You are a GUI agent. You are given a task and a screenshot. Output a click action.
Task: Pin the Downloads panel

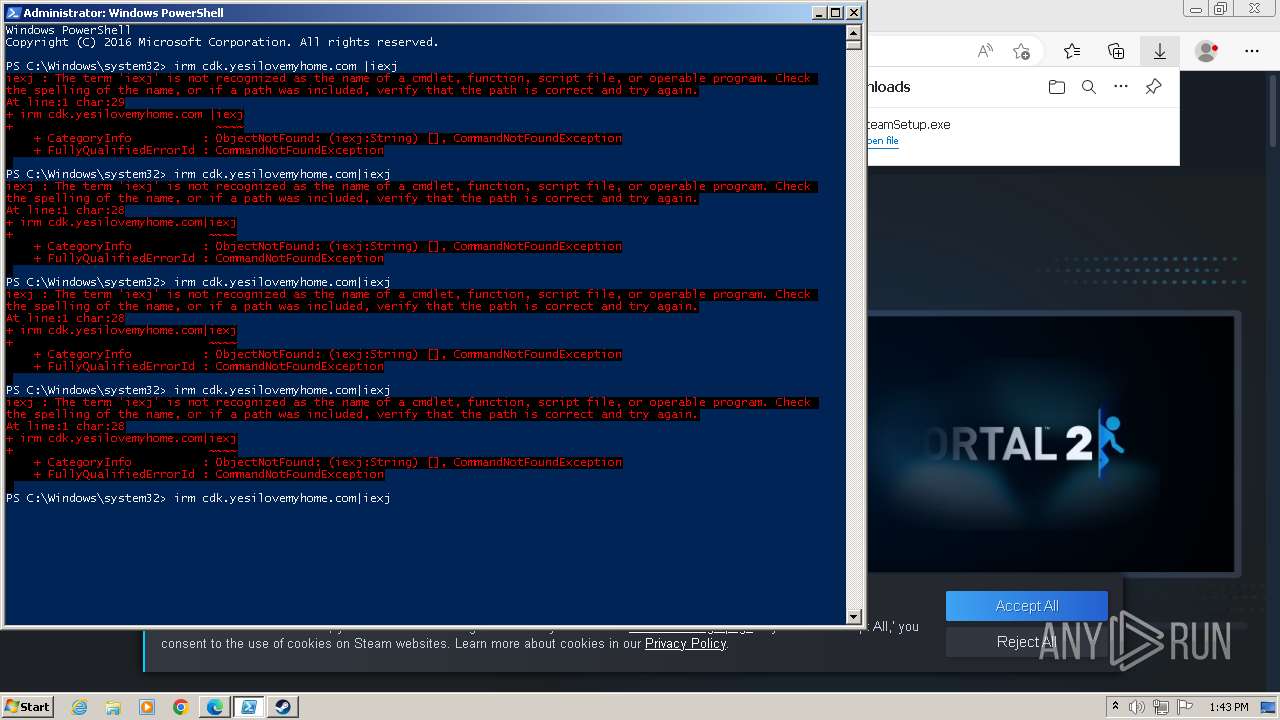pyautogui.click(x=1153, y=87)
